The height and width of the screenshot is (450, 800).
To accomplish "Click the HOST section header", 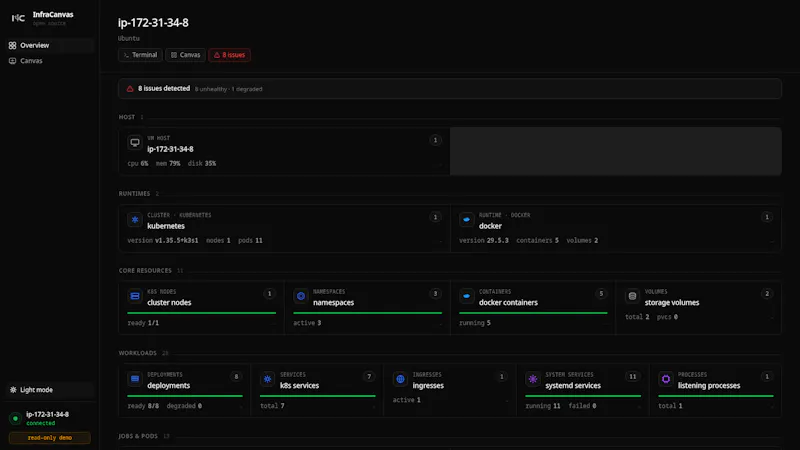I will [127, 117].
